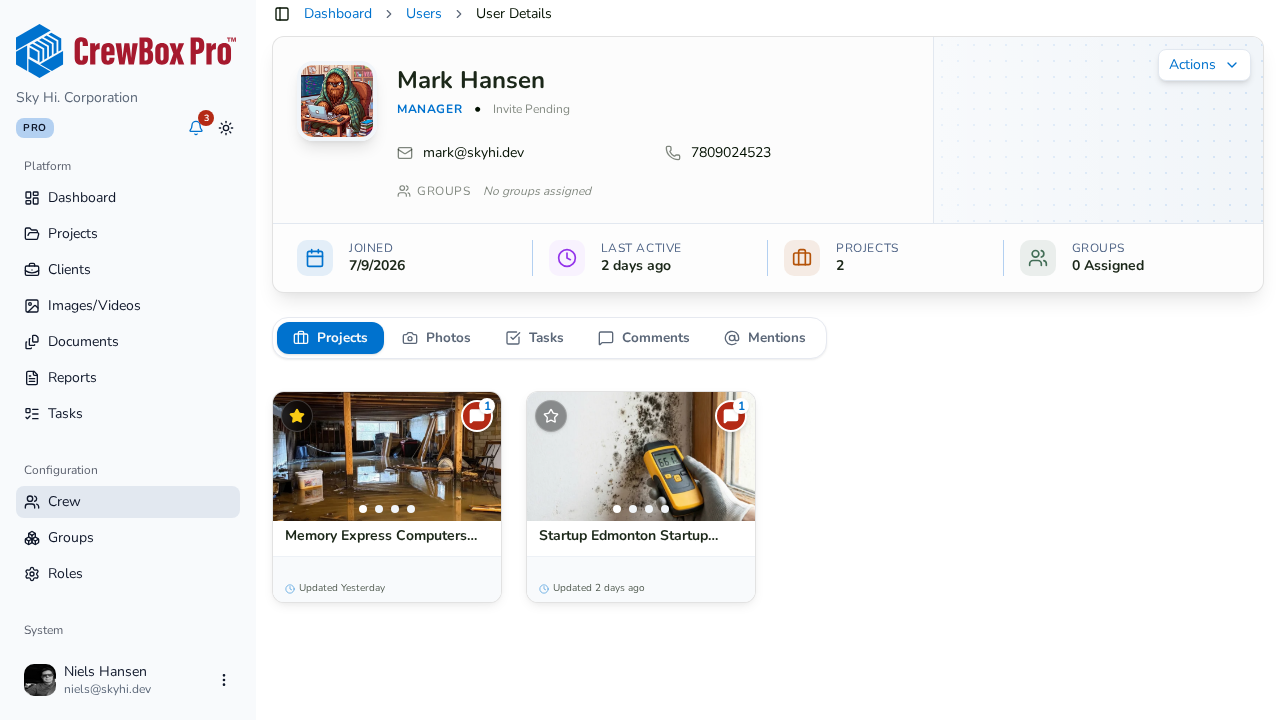The width and height of the screenshot is (1280, 720).
Task: Open Dashboard in the sidebar
Action: pyautogui.click(x=128, y=198)
